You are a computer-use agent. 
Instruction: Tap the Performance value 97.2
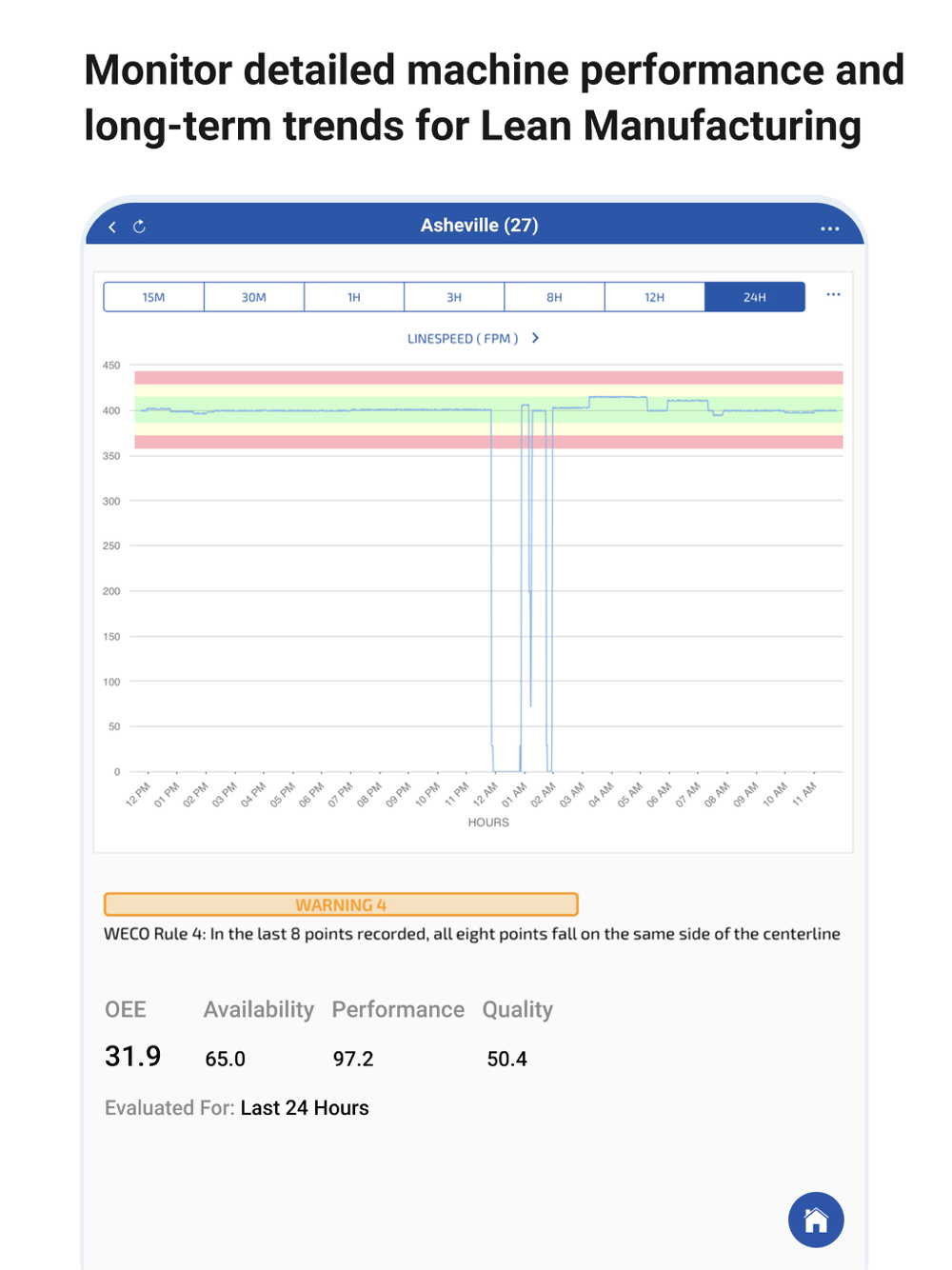(x=353, y=1059)
